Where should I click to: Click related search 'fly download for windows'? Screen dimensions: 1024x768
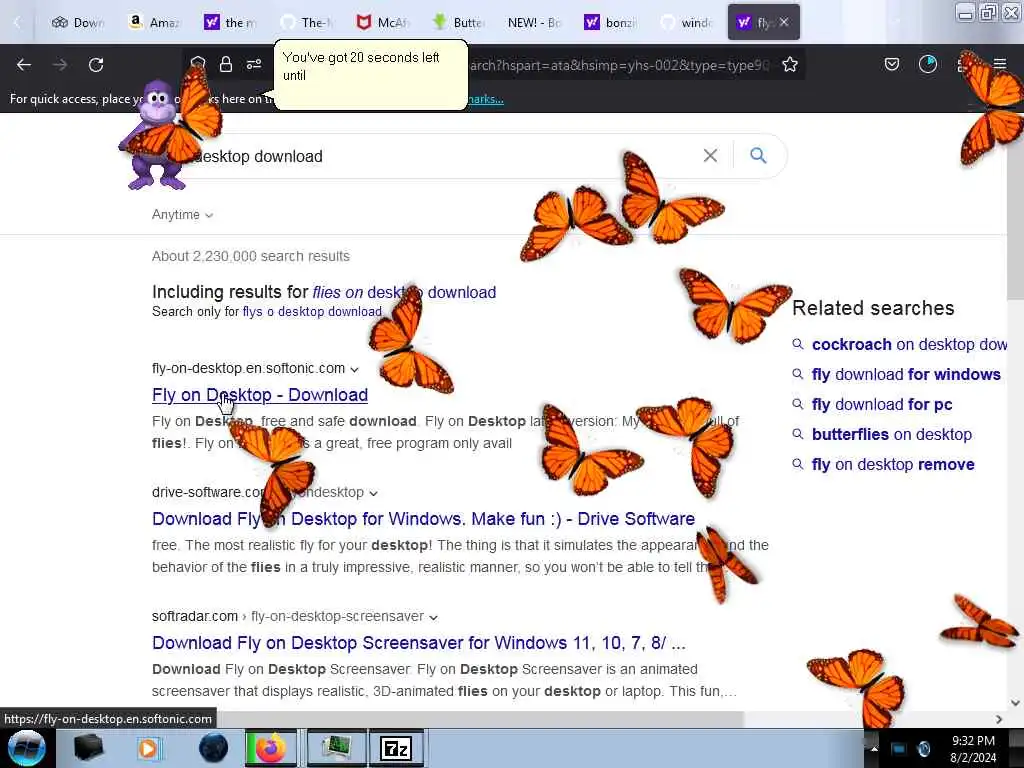tap(906, 374)
